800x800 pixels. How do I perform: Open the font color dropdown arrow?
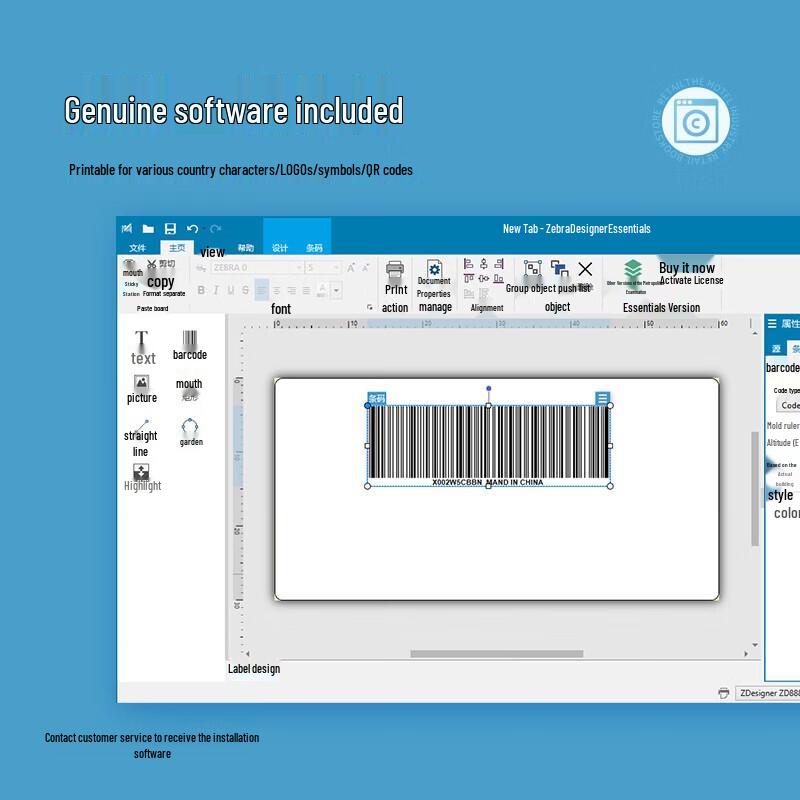(336, 290)
